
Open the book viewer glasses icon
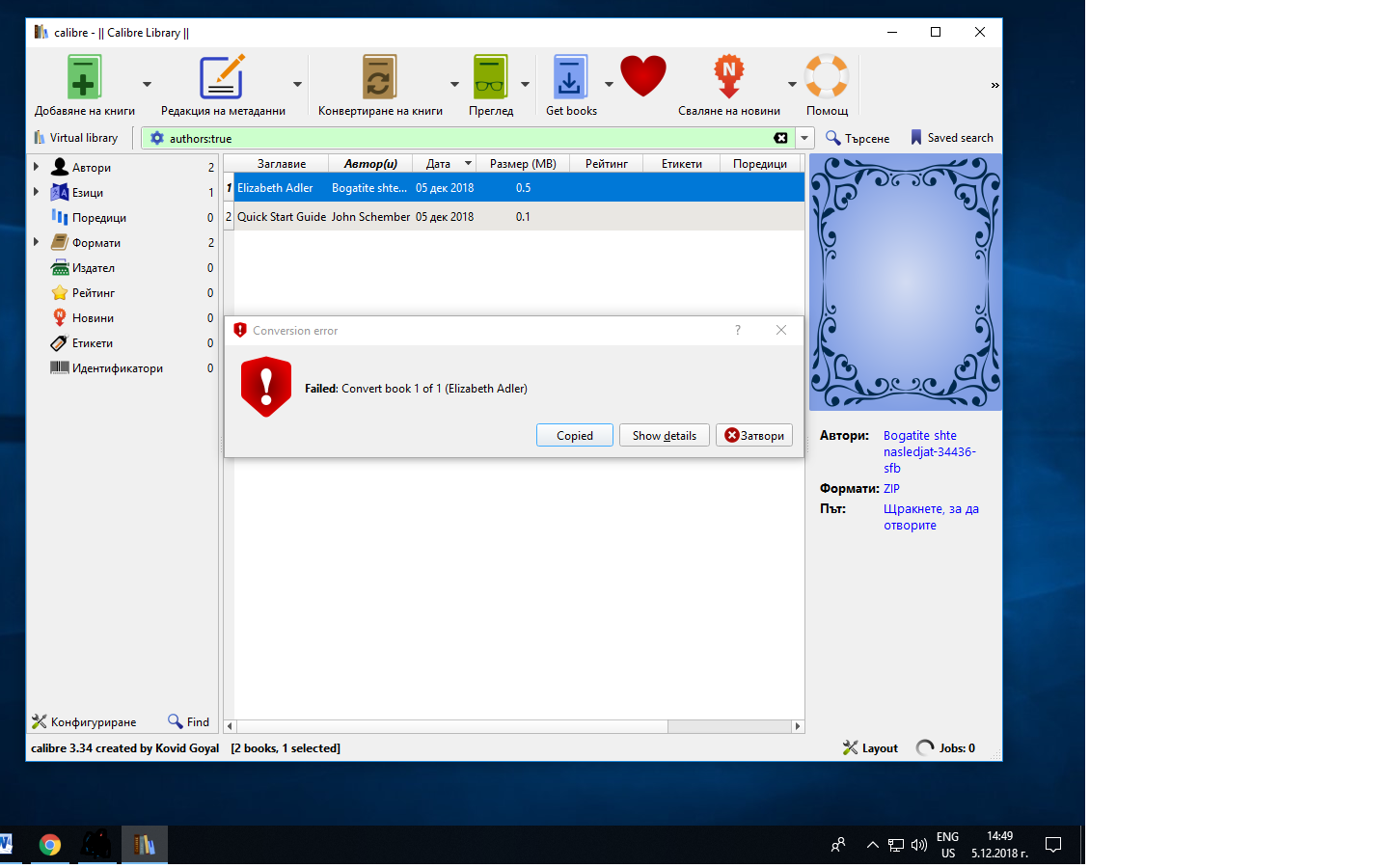[490, 78]
